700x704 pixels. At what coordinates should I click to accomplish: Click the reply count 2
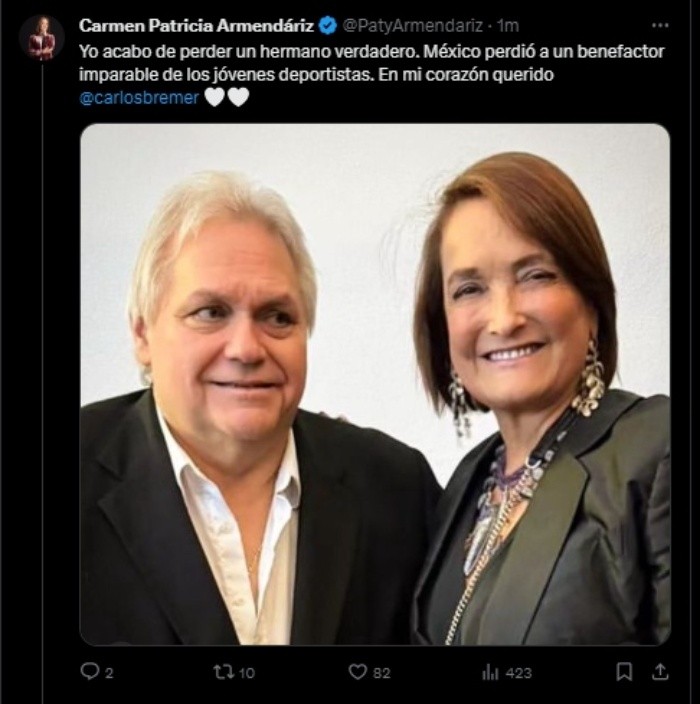[109, 673]
